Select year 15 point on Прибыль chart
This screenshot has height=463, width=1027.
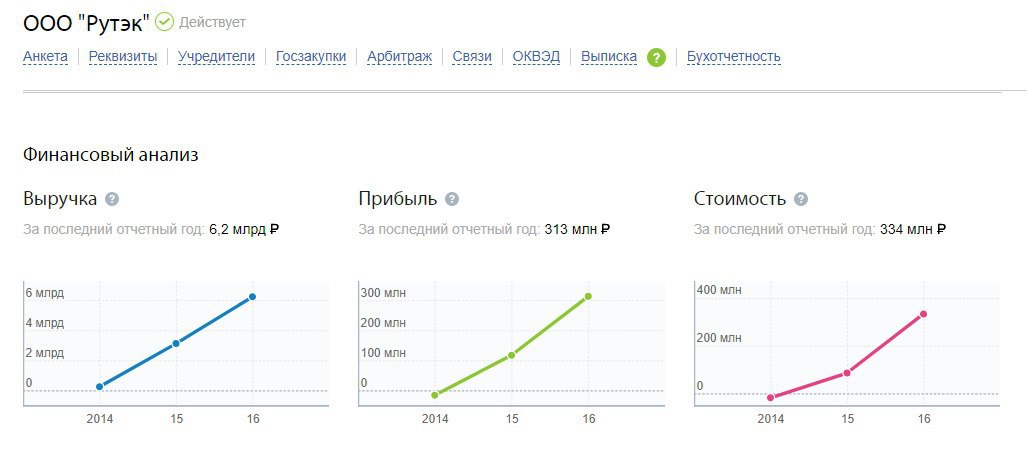pos(512,355)
